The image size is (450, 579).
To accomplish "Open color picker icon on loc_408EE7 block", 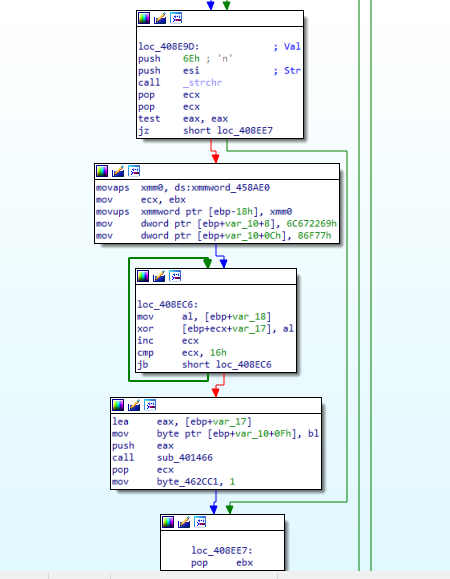I will click(168, 522).
